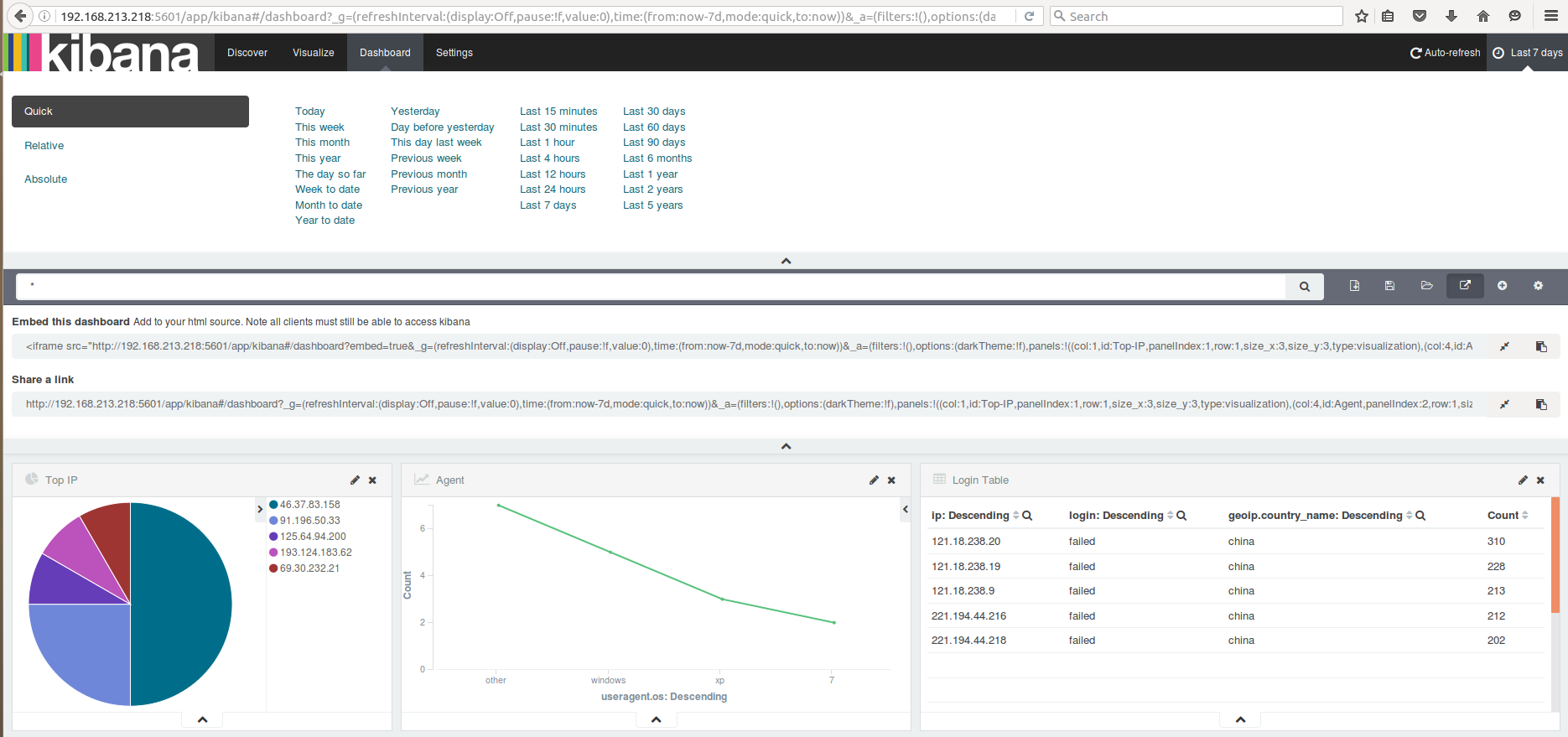Generate short URL for Share a link
The height and width of the screenshot is (737, 1568).
pos(1504,404)
